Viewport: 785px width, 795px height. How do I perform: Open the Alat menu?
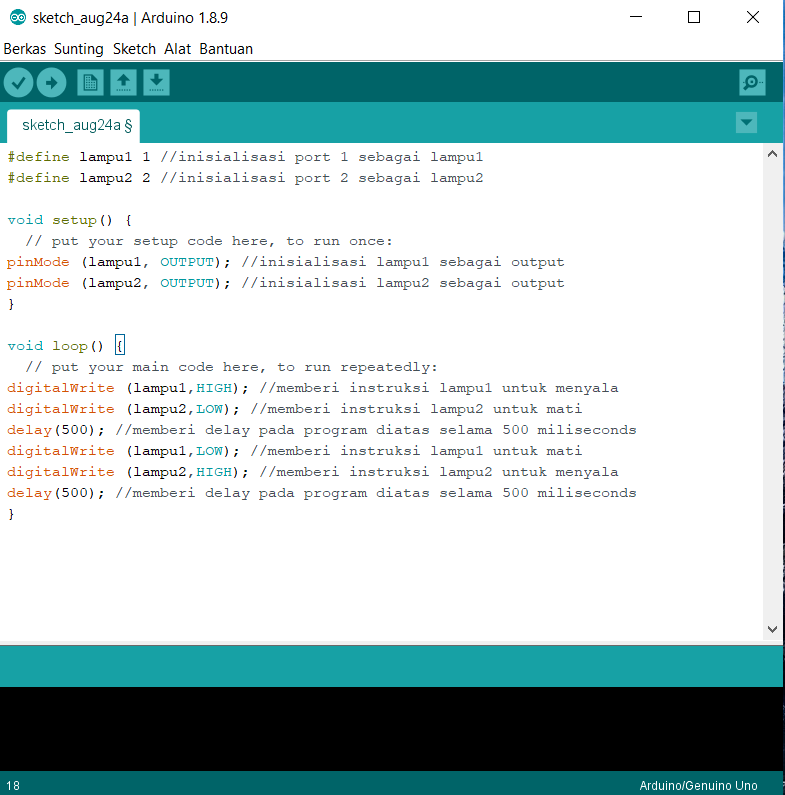[x=177, y=49]
